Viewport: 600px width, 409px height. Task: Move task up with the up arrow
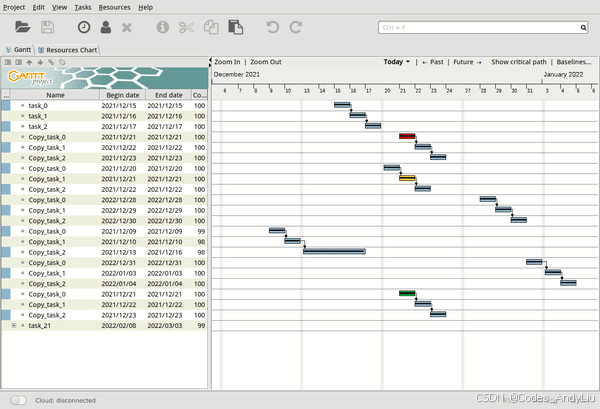tap(29, 62)
